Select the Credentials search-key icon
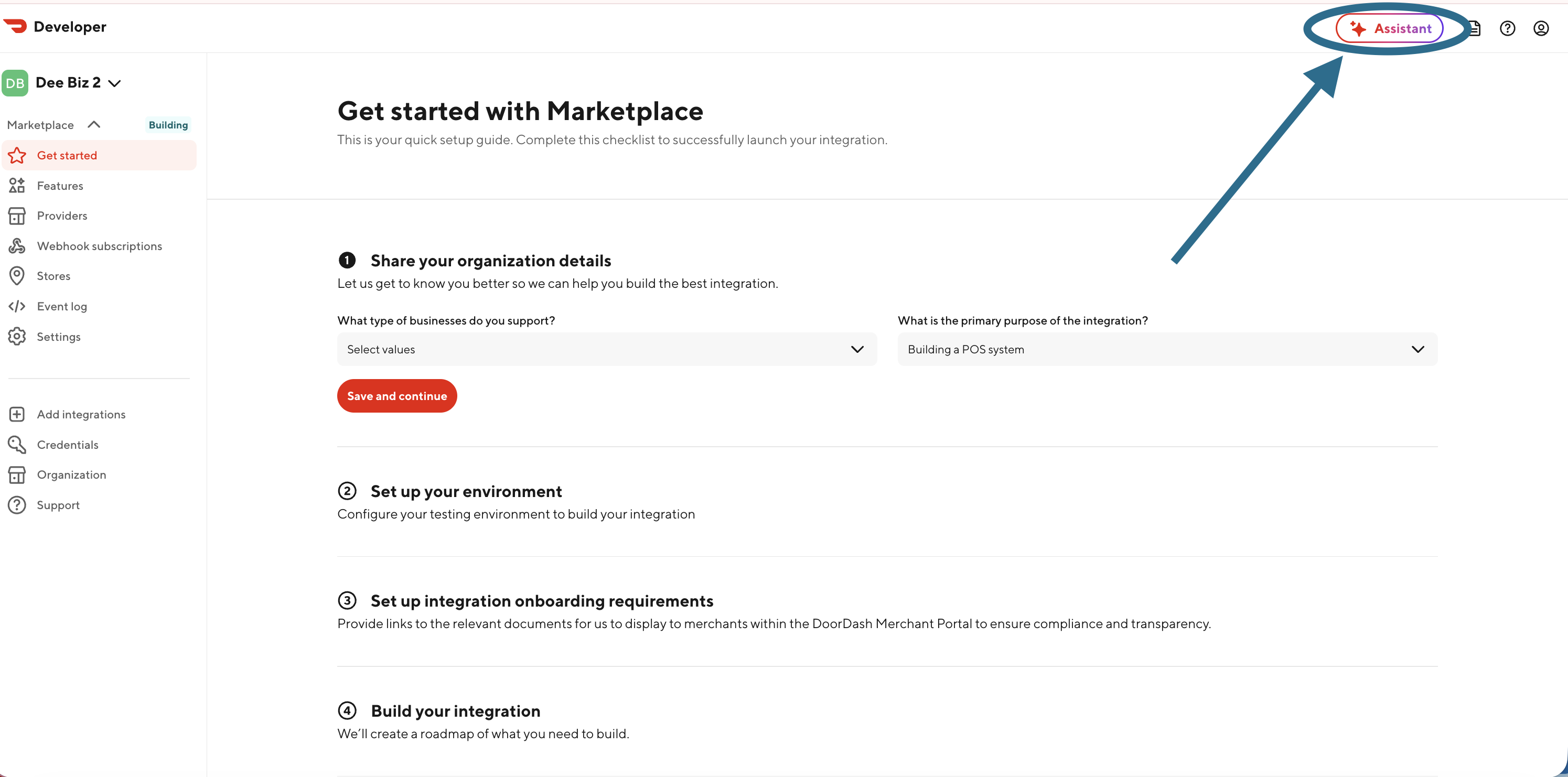This screenshot has width=1568, height=777. coord(16,444)
